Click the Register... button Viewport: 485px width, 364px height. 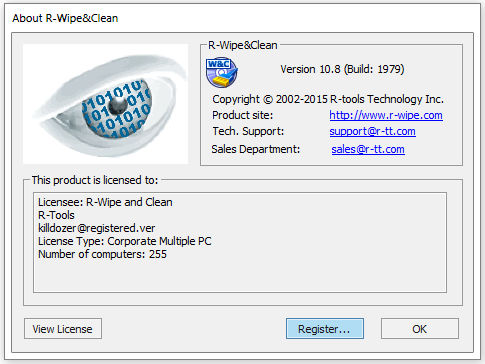(x=324, y=329)
